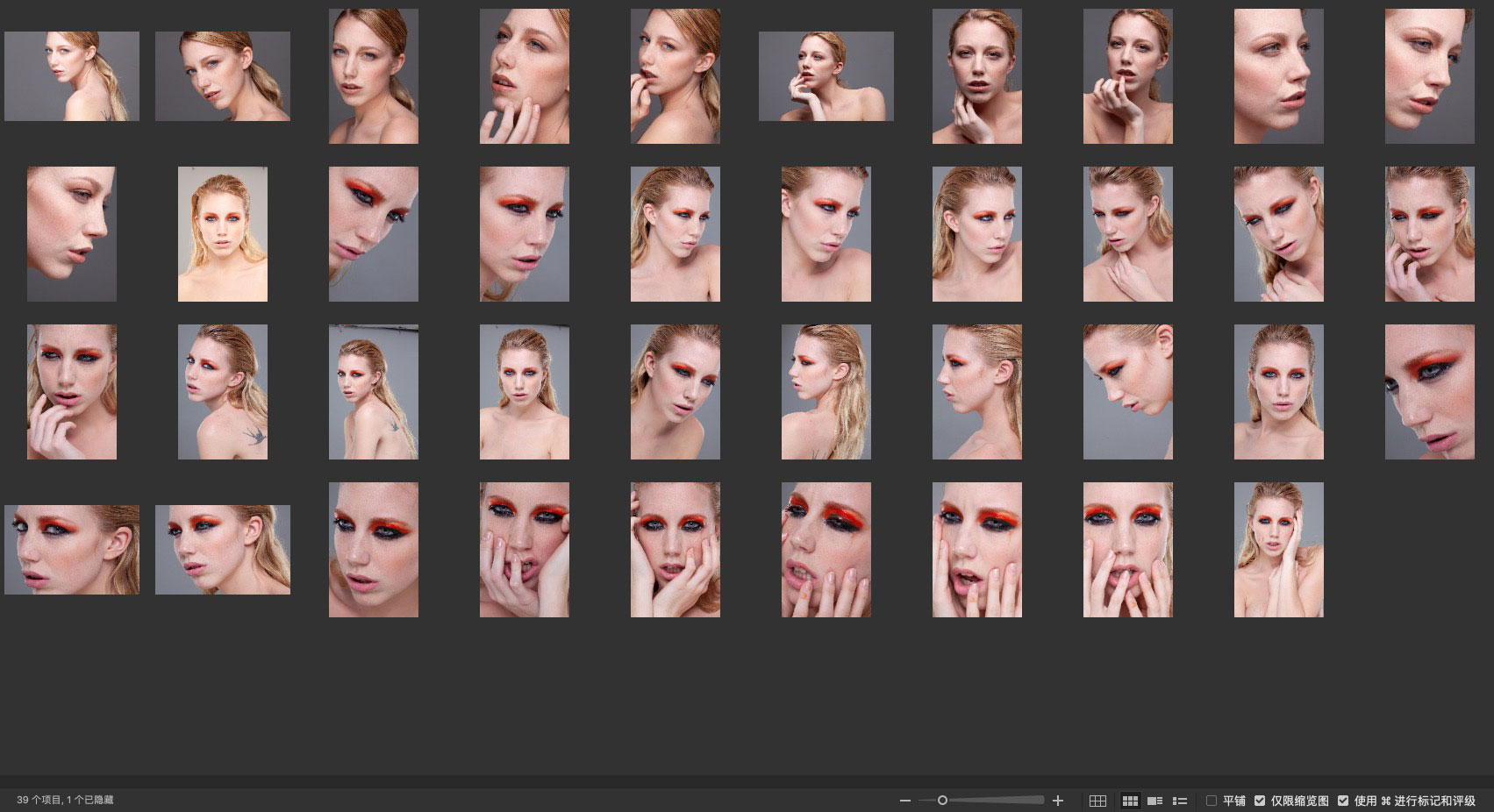The width and height of the screenshot is (1494, 812).
Task: Select first thumbnail in the second row
Action: click(72, 234)
